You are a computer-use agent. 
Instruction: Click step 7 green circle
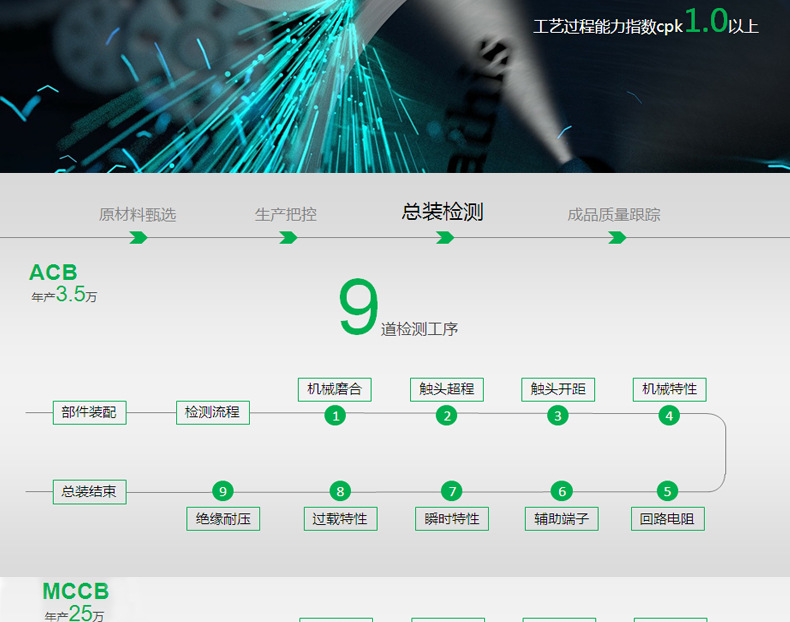tap(452, 491)
